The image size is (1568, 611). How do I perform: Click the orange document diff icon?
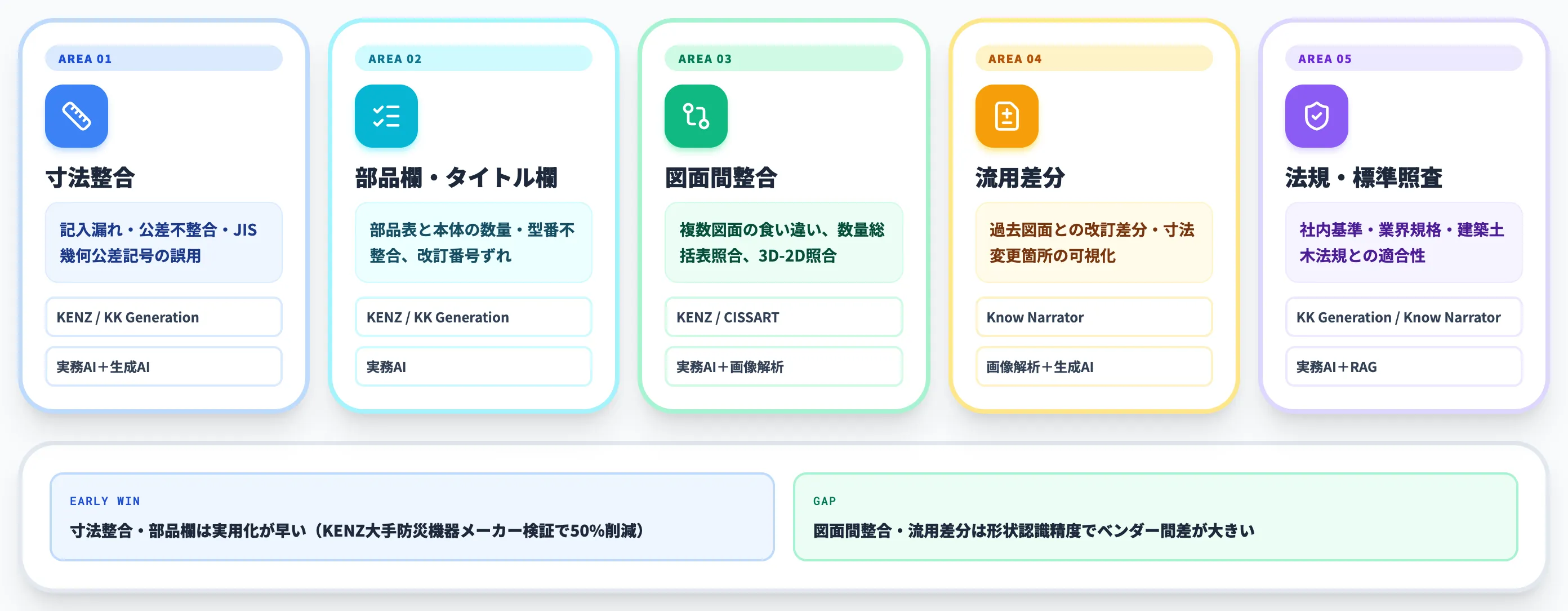pos(1007,116)
